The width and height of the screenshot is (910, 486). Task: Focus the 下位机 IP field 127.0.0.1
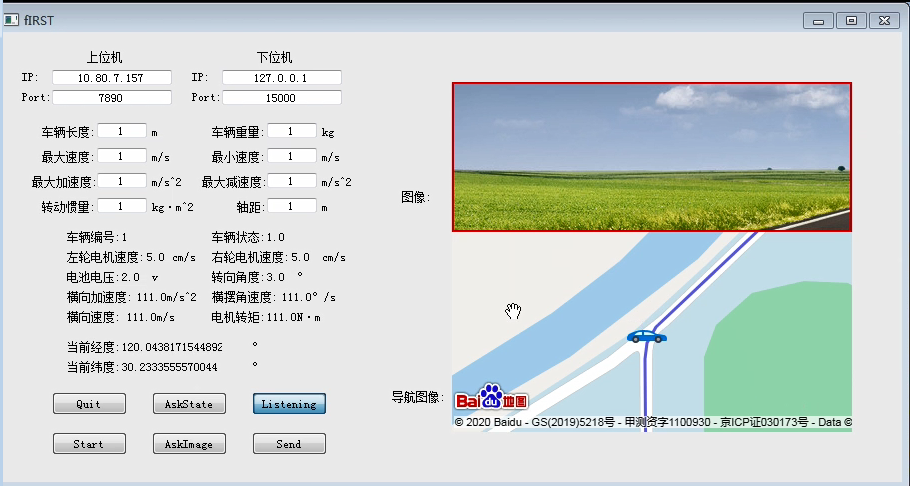coord(282,77)
